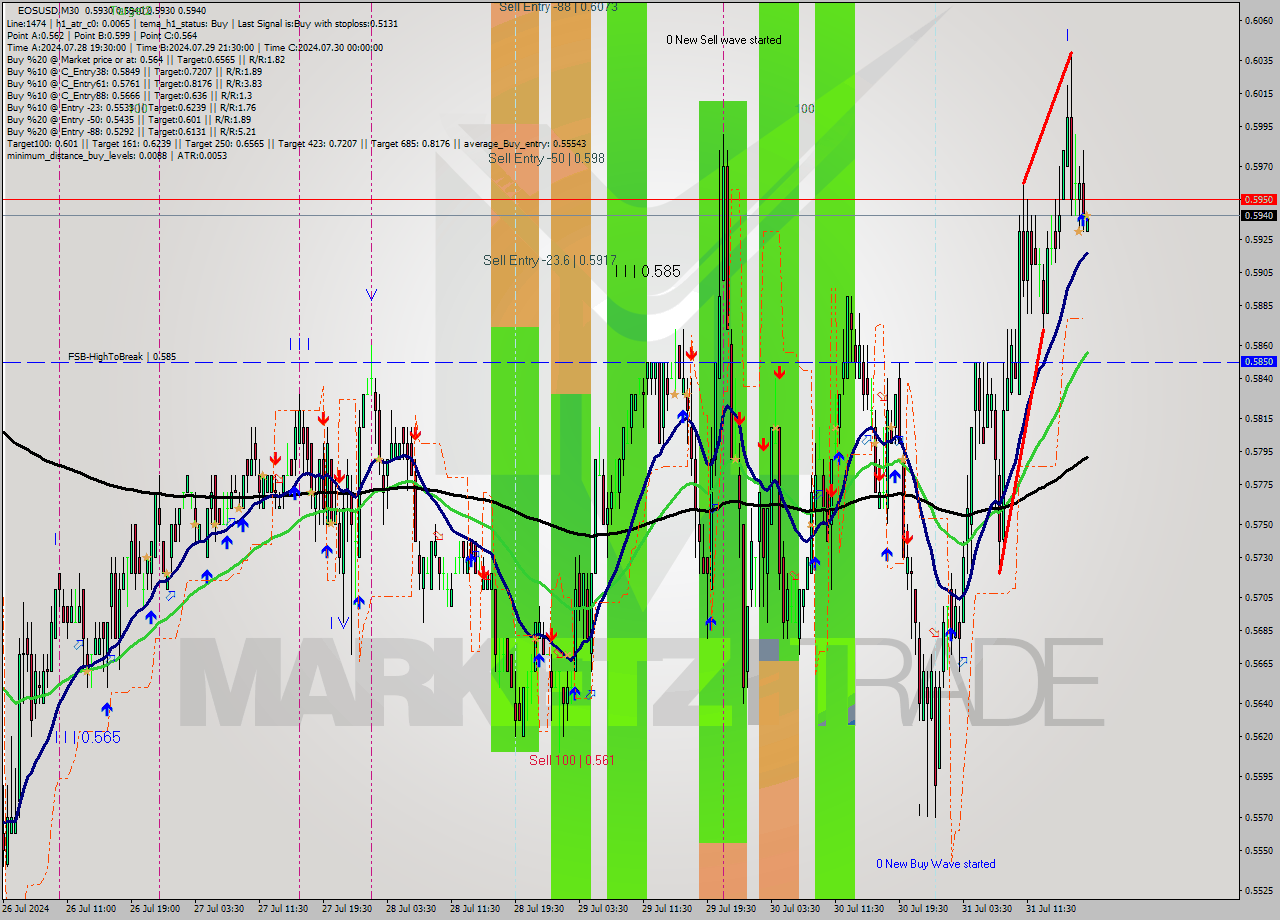Click the '29 Jul 03:30' time axis label
The image size is (1280, 920).
[x=603, y=909]
